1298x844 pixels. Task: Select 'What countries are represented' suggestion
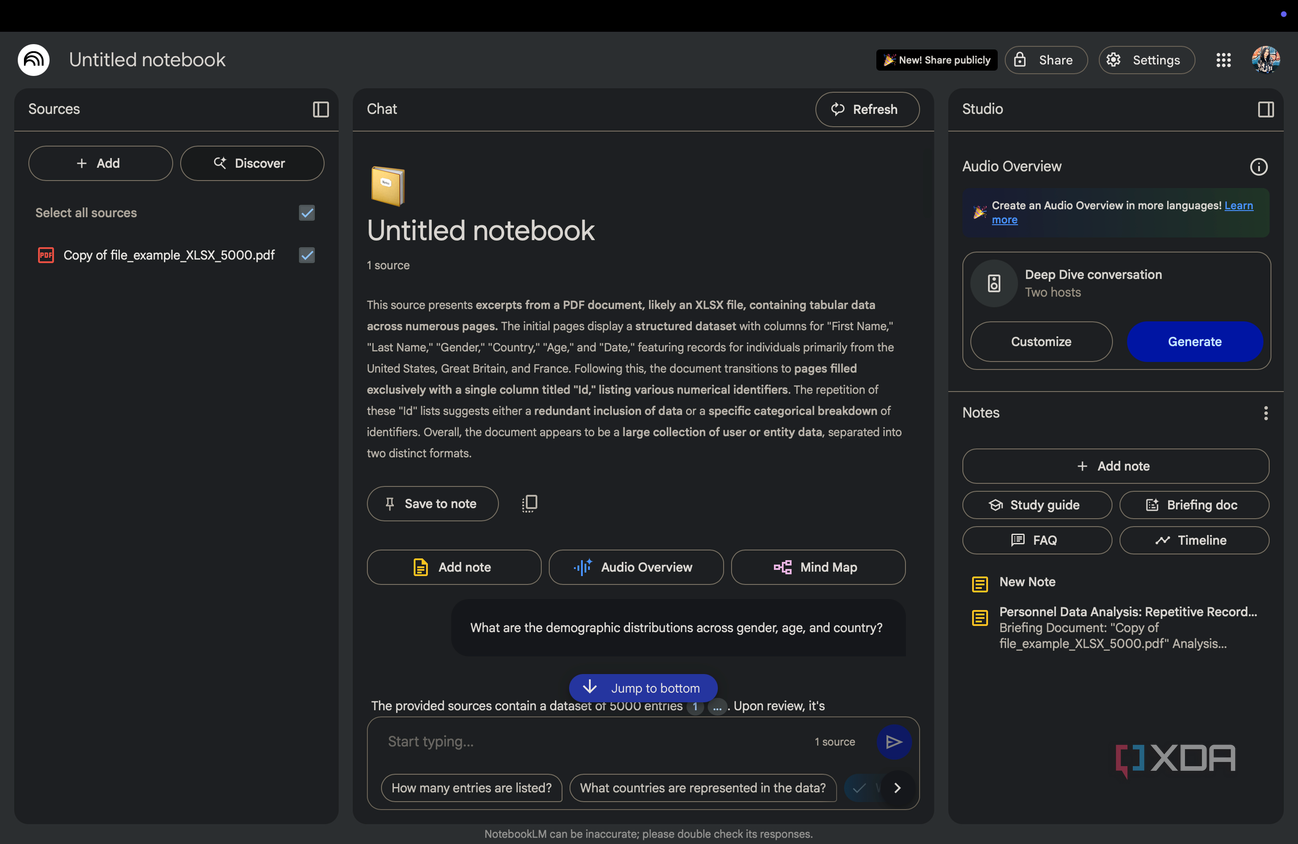(x=703, y=788)
